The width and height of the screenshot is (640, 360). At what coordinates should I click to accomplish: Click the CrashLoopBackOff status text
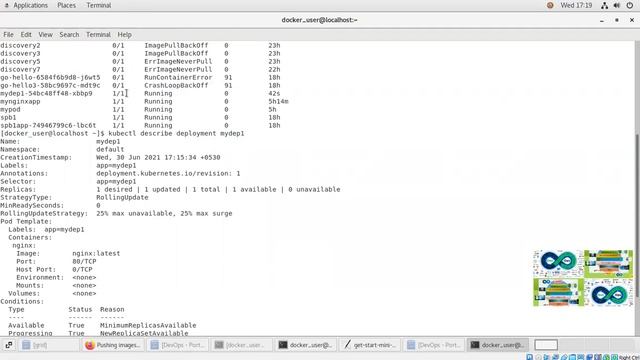[x=176, y=85]
